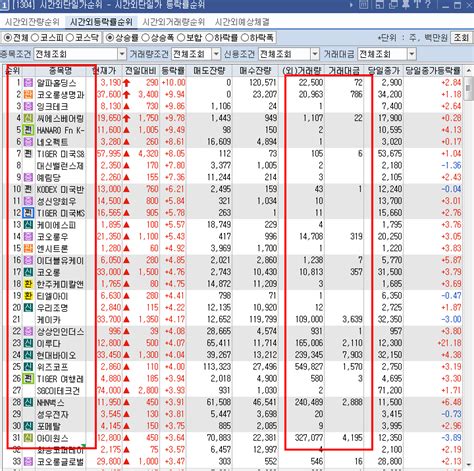474x471 pixels.
Task: Sort by the 등락률 column header
Action: tap(173, 71)
